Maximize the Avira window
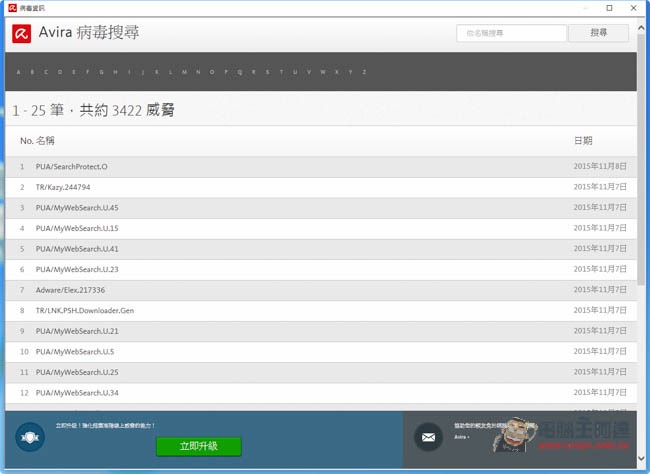This screenshot has width=650, height=474. click(x=609, y=8)
